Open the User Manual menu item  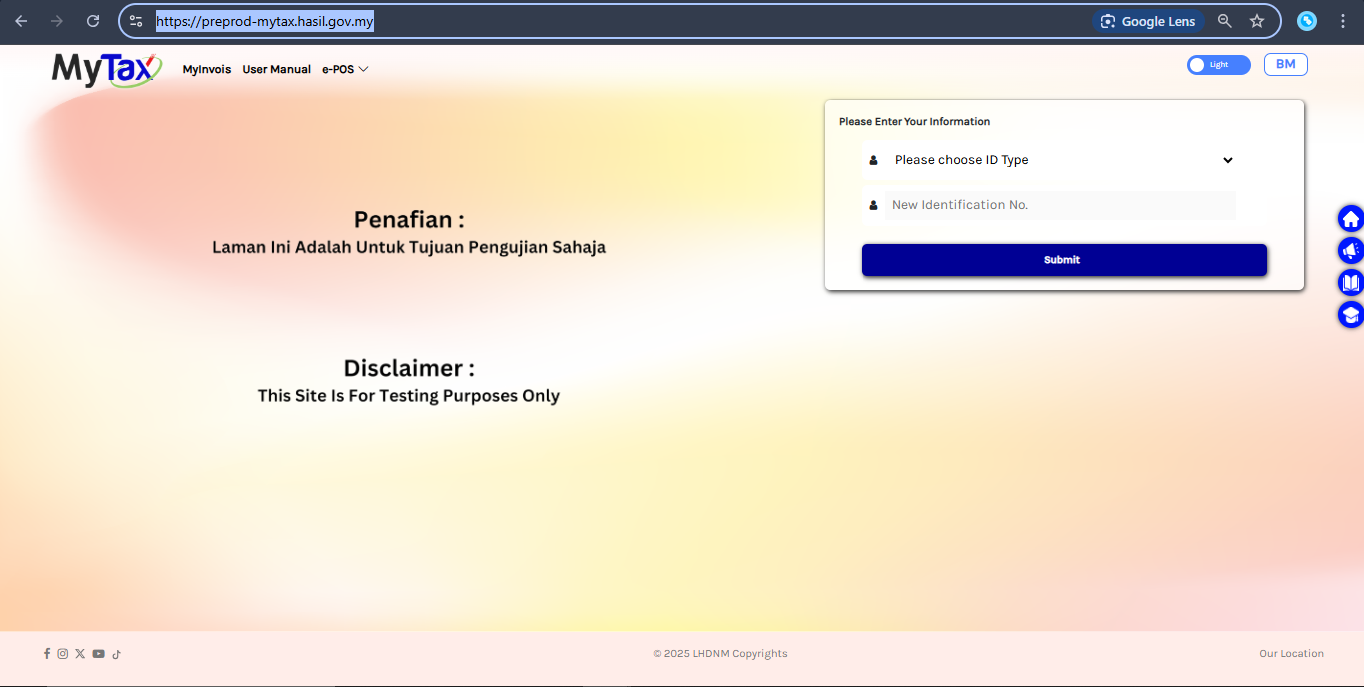pyautogui.click(x=276, y=70)
